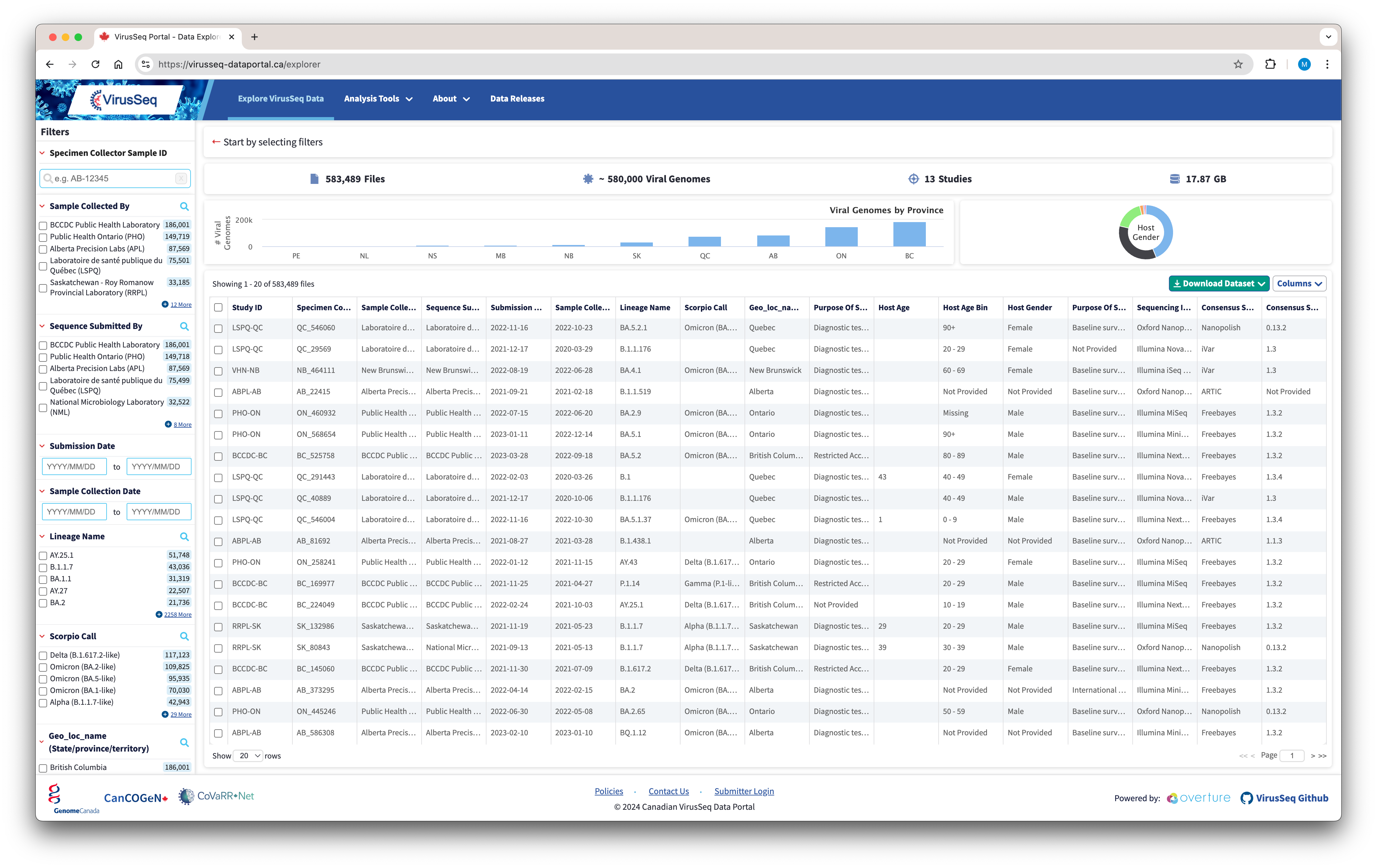Screen dimensions: 1377x868
Task: Check the Delta (B.1.617.2-like) Scorpio filter
Action: pyautogui.click(x=43, y=656)
